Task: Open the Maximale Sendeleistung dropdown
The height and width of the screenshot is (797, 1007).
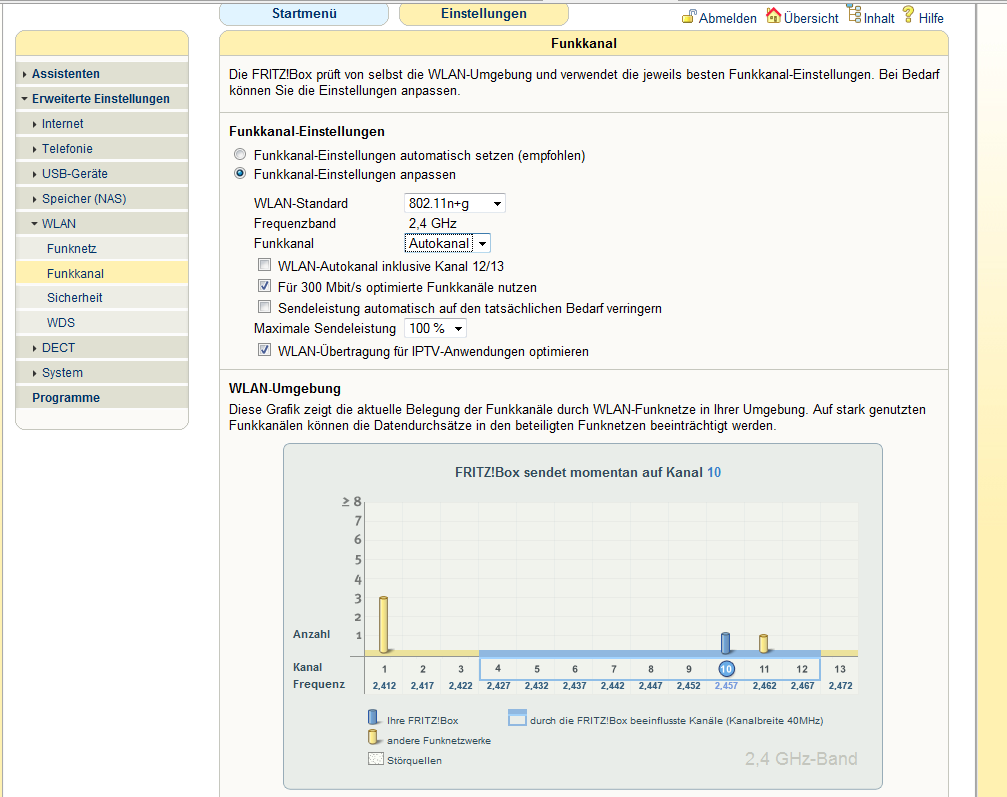Action: pos(435,328)
